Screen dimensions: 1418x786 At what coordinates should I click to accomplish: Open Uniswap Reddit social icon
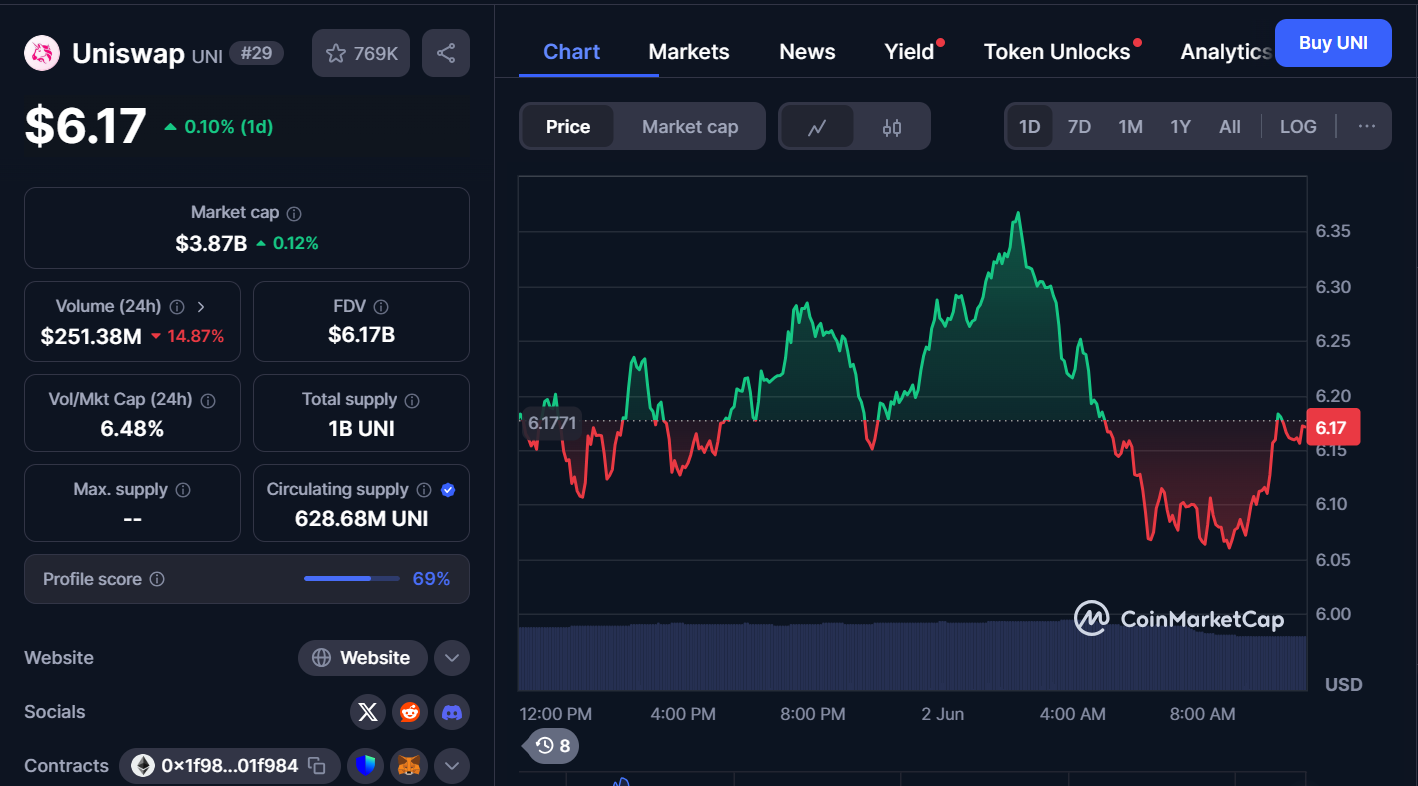[410, 712]
